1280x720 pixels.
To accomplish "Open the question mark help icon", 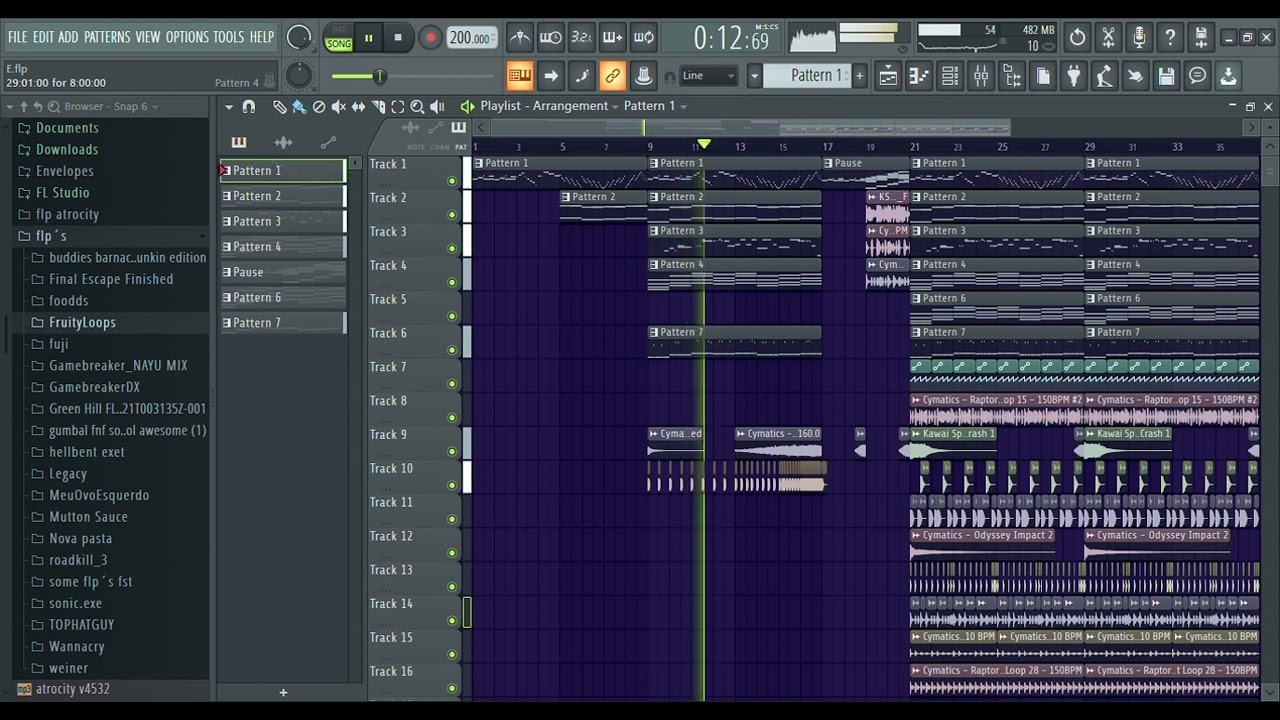I will [1170, 38].
